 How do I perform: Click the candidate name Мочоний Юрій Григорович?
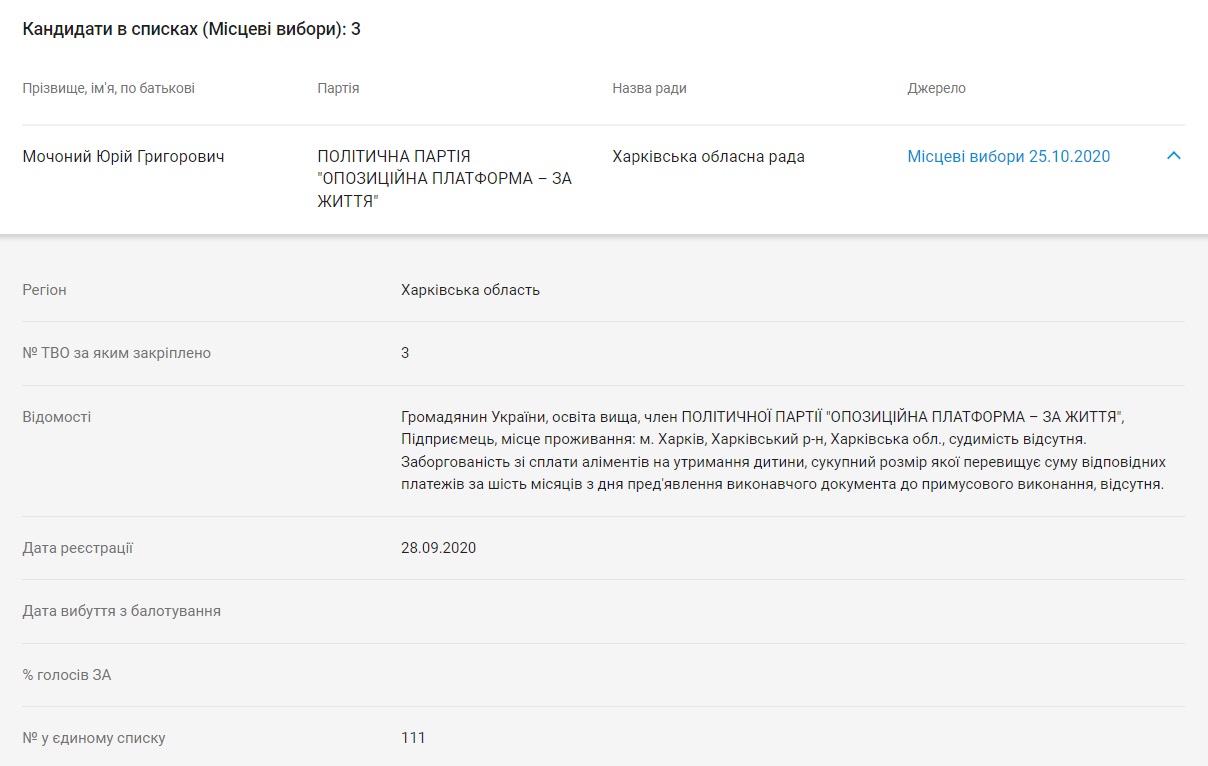coord(123,157)
